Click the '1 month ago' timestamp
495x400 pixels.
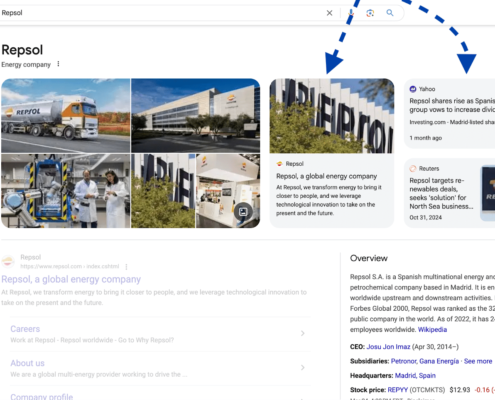coord(426,138)
